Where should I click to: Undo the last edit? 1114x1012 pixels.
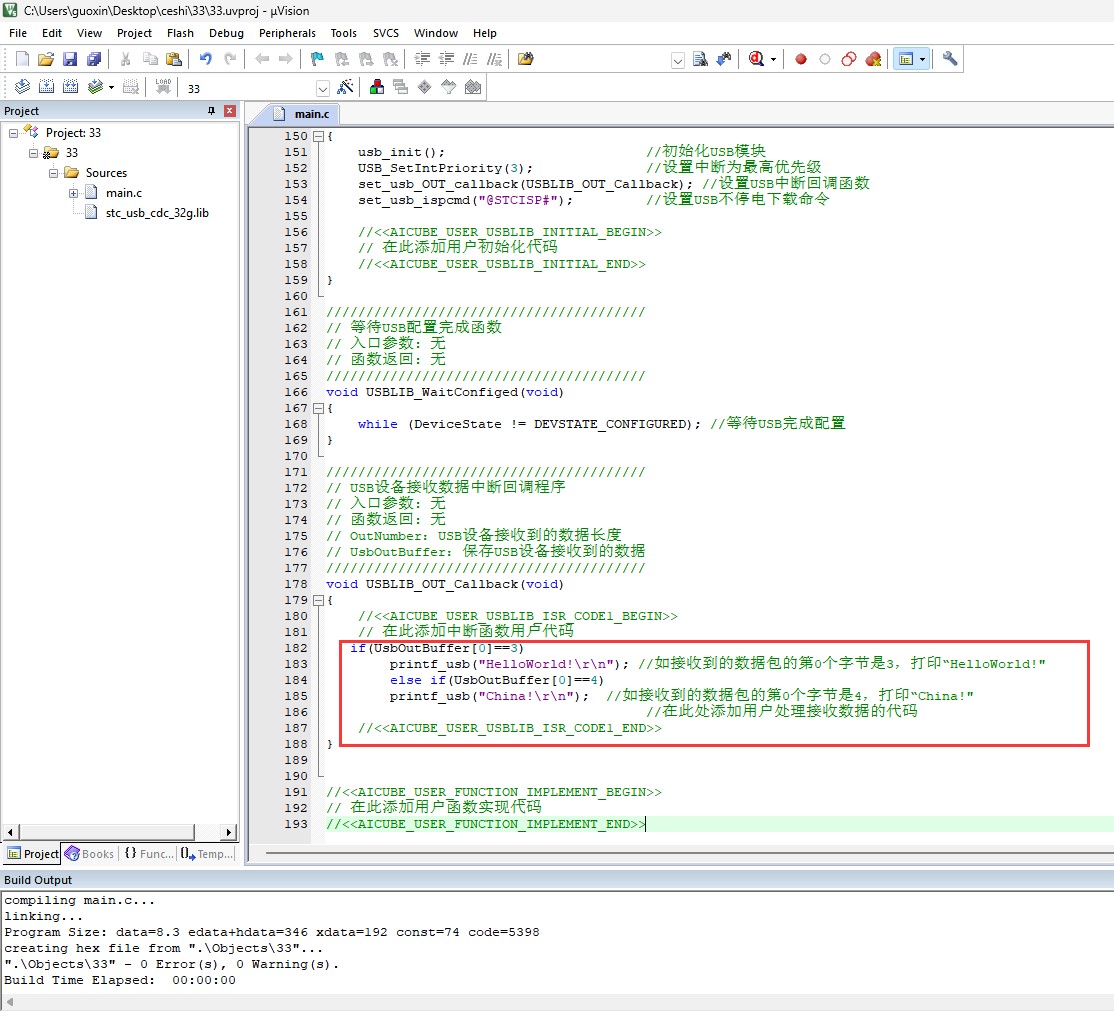206,59
